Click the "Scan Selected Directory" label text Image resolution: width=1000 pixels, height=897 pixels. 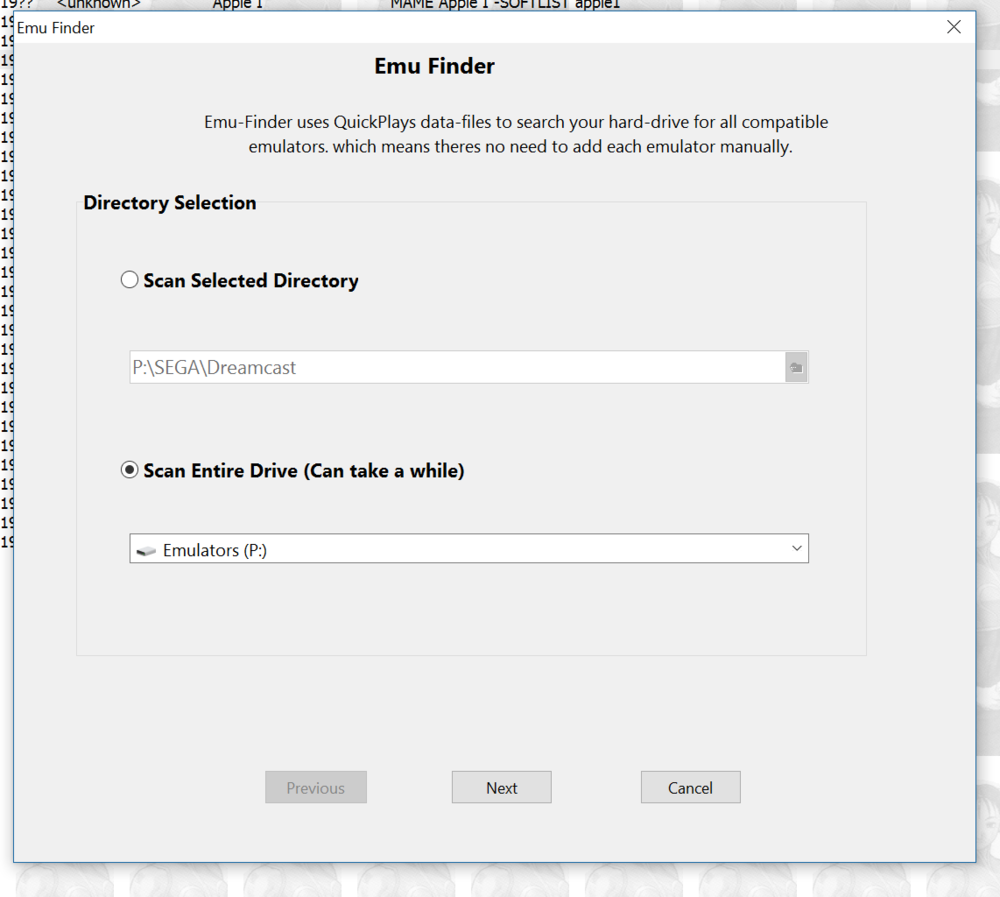click(x=250, y=281)
